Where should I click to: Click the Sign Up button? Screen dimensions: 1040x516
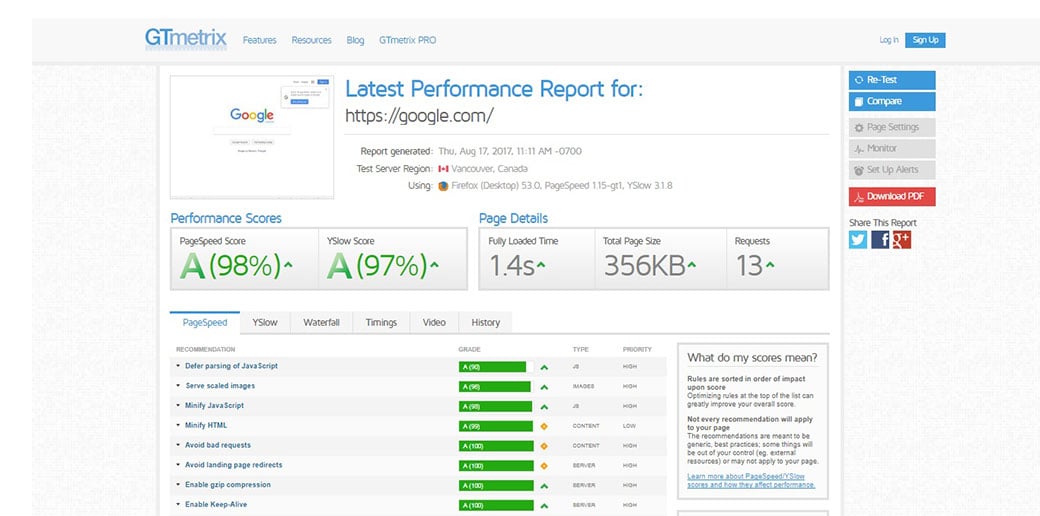pos(925,40)
